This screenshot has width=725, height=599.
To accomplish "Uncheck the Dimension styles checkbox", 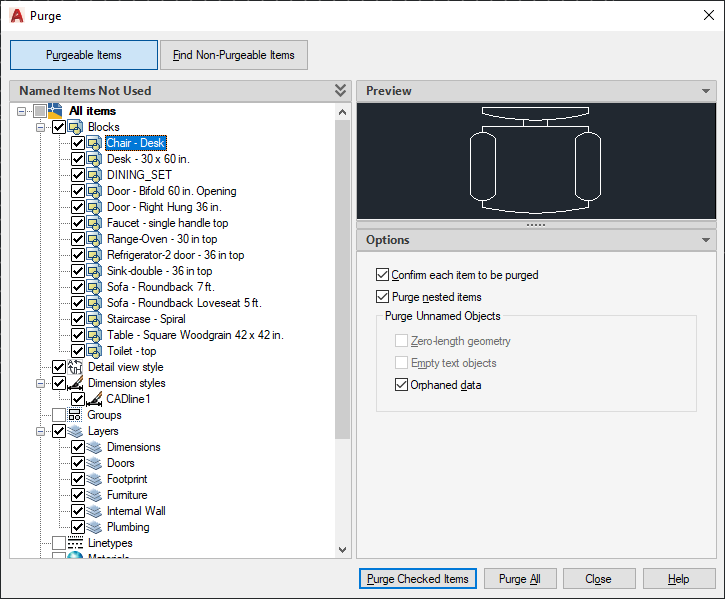I will [59, 383].
